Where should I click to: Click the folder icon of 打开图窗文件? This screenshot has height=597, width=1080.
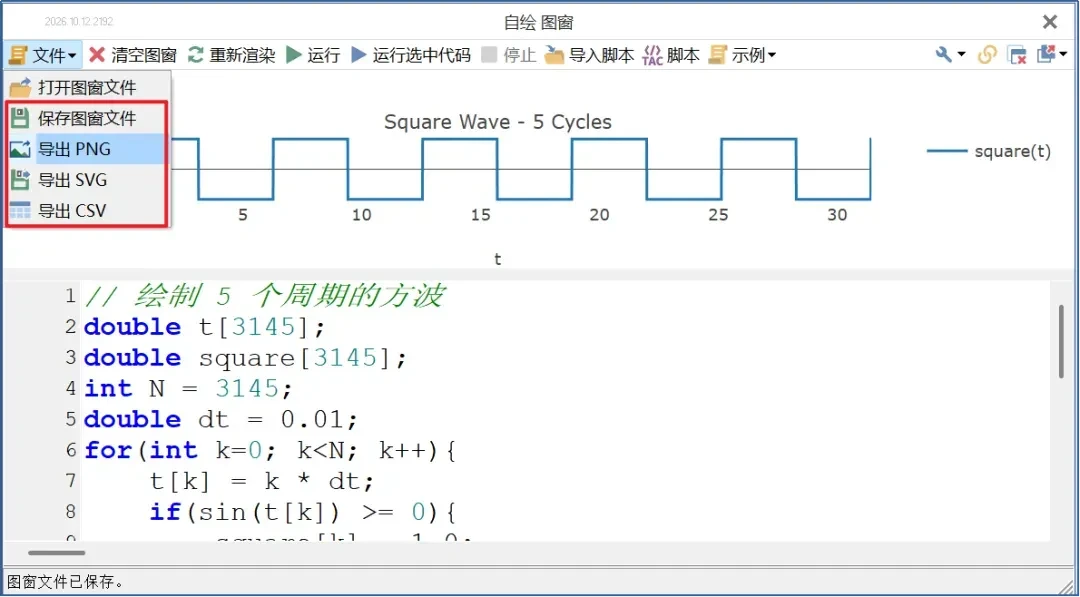pos(21,87)
